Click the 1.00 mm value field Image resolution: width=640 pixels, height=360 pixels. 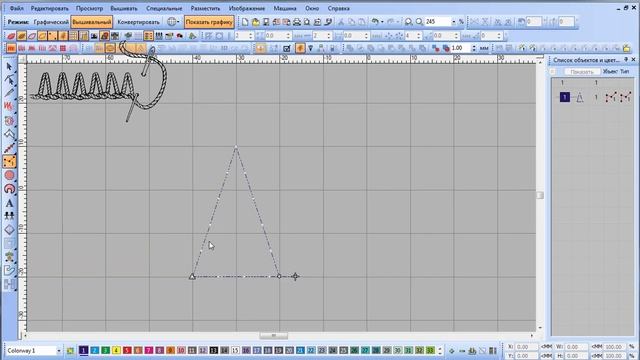click(x=461, y=48)
